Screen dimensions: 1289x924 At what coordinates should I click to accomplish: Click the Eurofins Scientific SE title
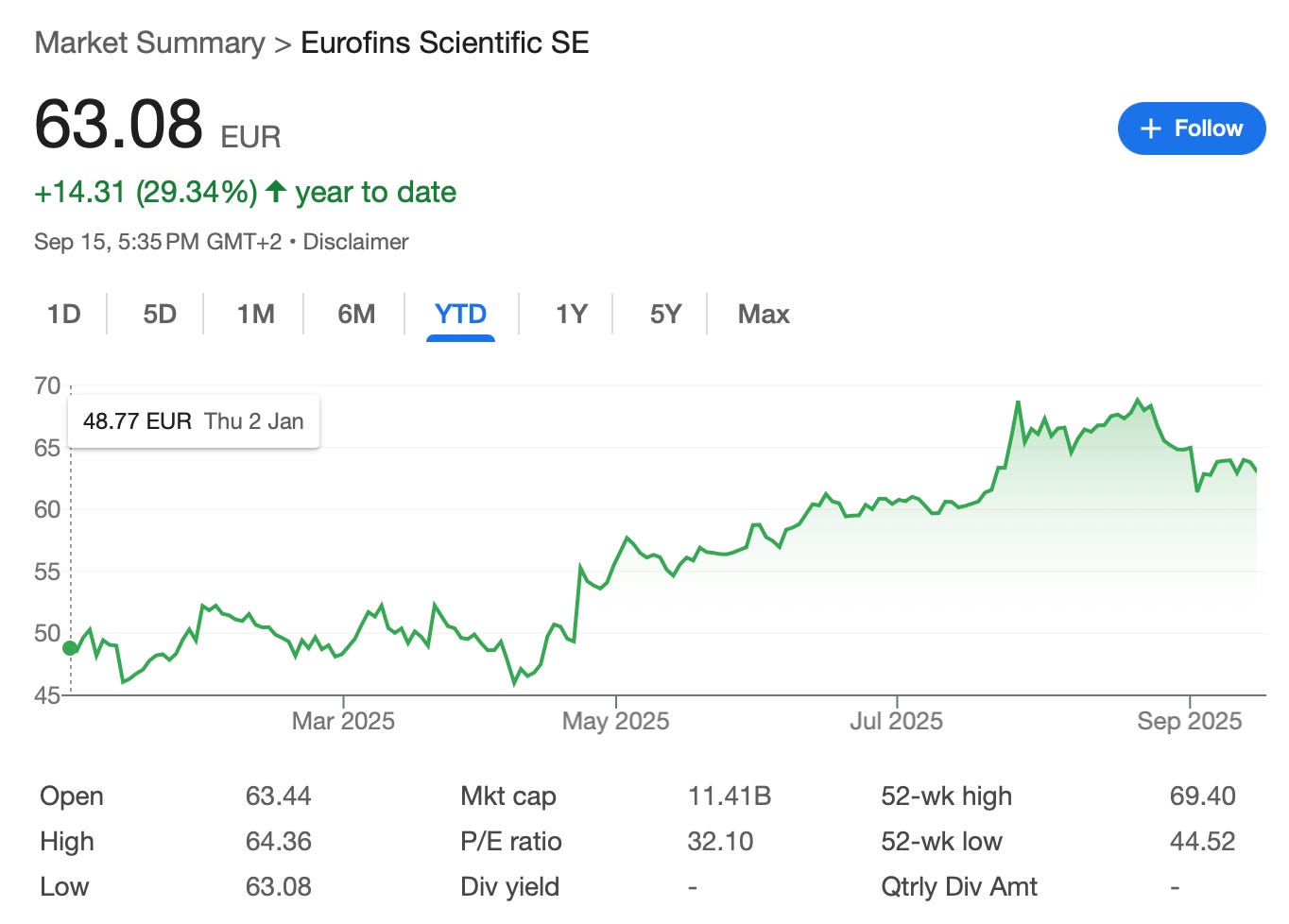(444, 43)
